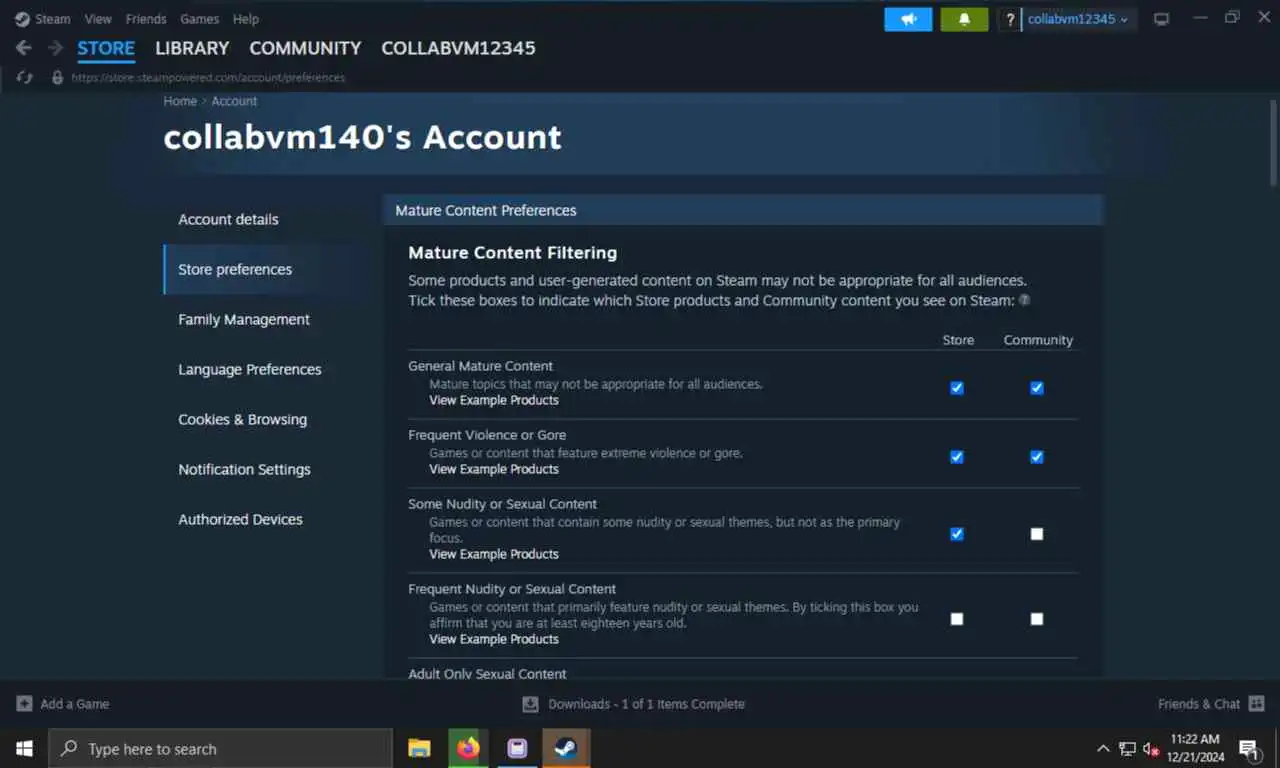View Example Products for Some Nudity
The width and height of the screenshot is (1280, 768).
[494, 554]
